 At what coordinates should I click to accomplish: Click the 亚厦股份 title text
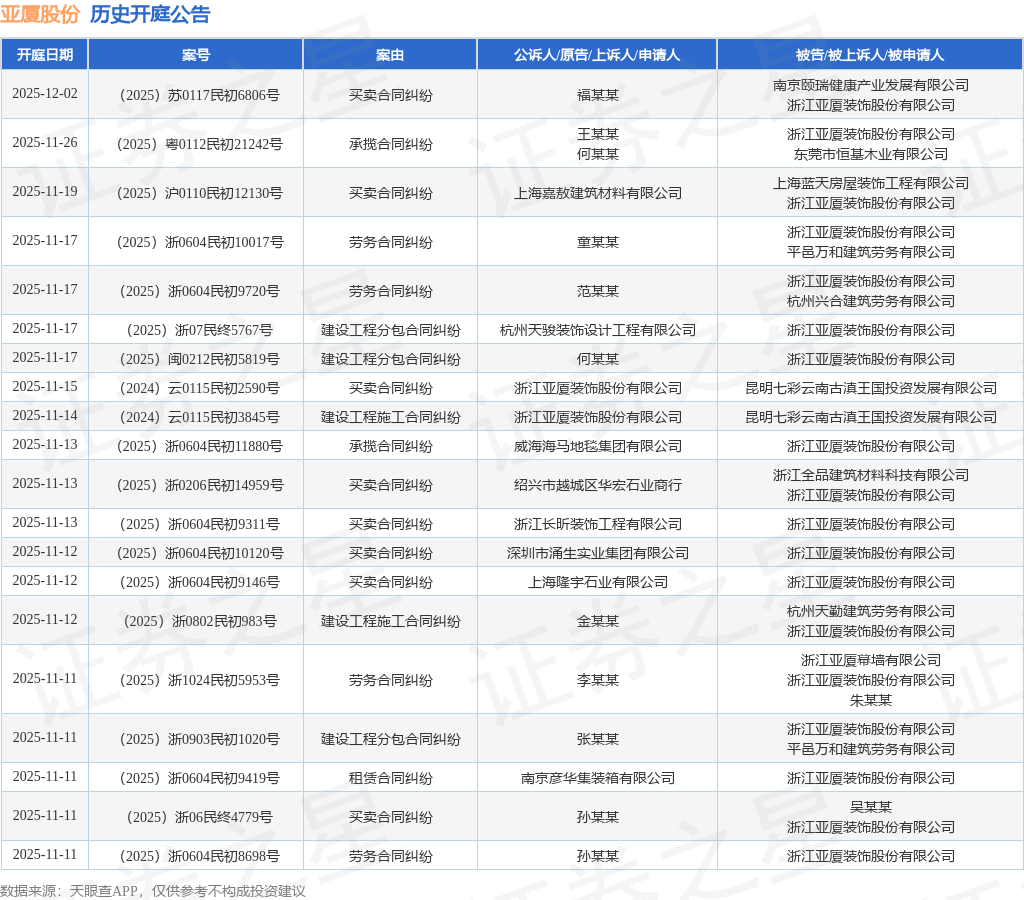(40, 14)
